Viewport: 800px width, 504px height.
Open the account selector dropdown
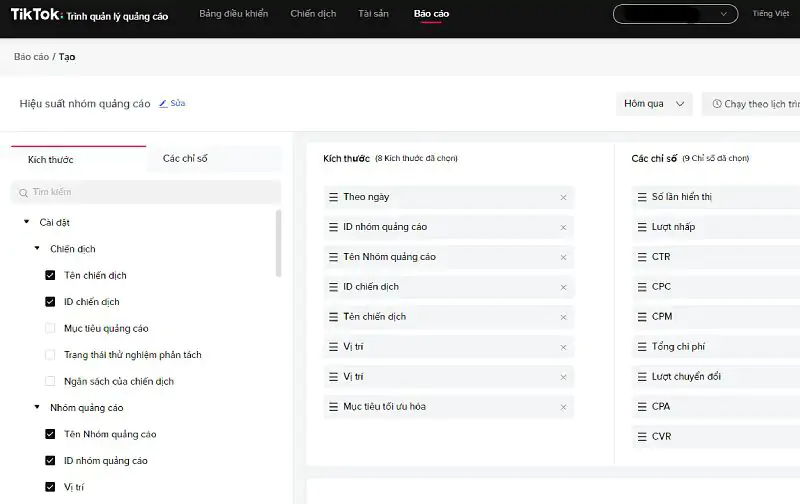pyautogui.click(x=675, y=14)
